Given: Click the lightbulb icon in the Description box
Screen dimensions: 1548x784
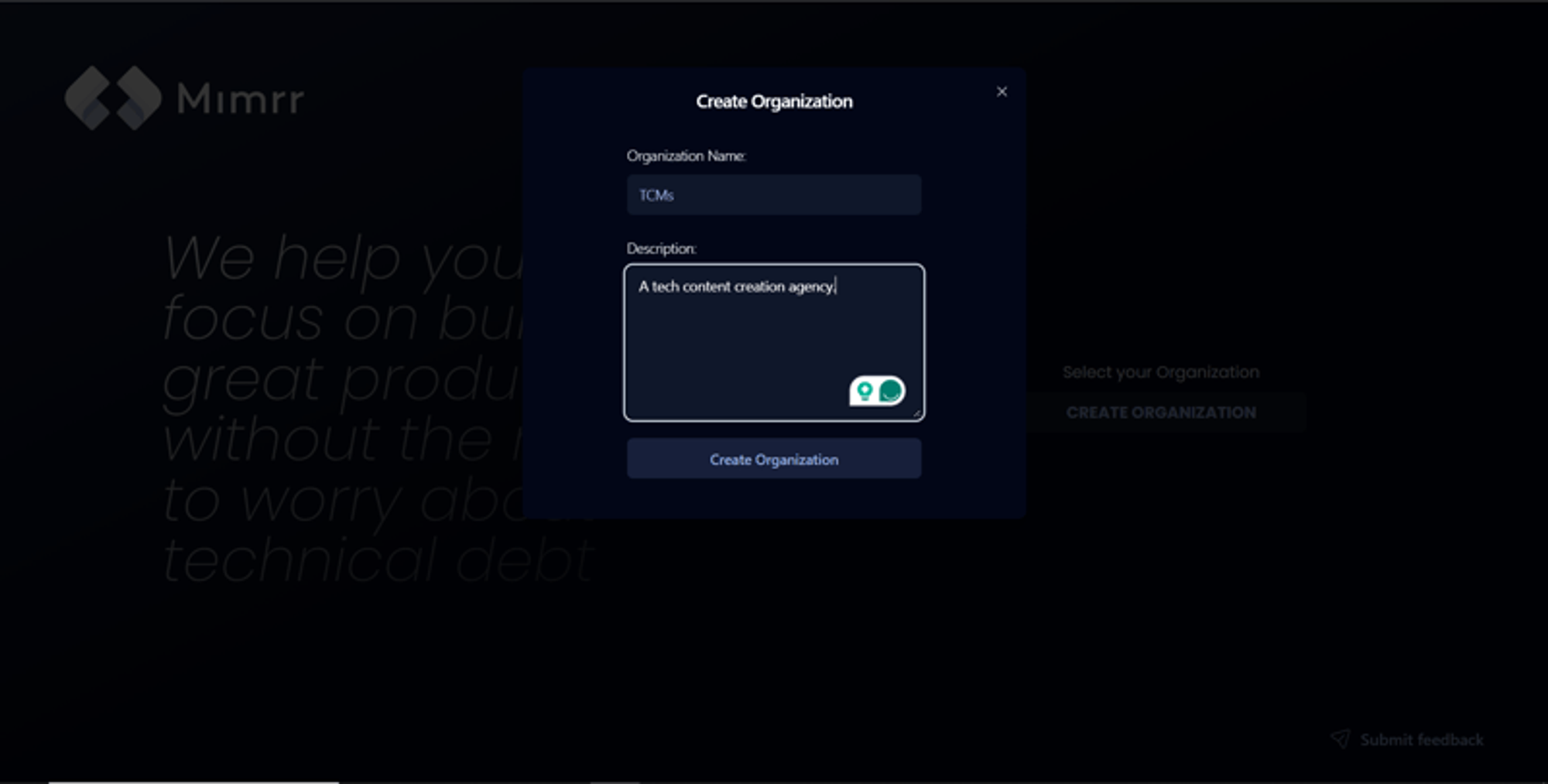Looking at the screenshot, I should click(864, 392).
